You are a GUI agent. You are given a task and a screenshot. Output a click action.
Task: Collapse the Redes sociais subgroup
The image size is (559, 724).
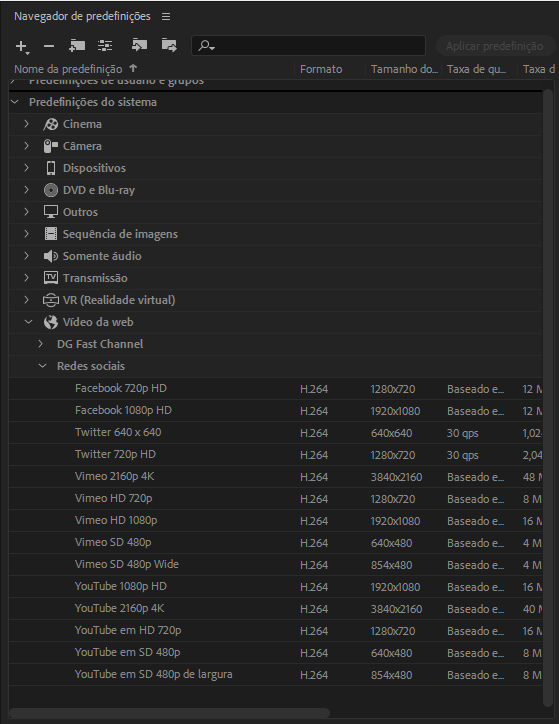(x=42, y=366)
